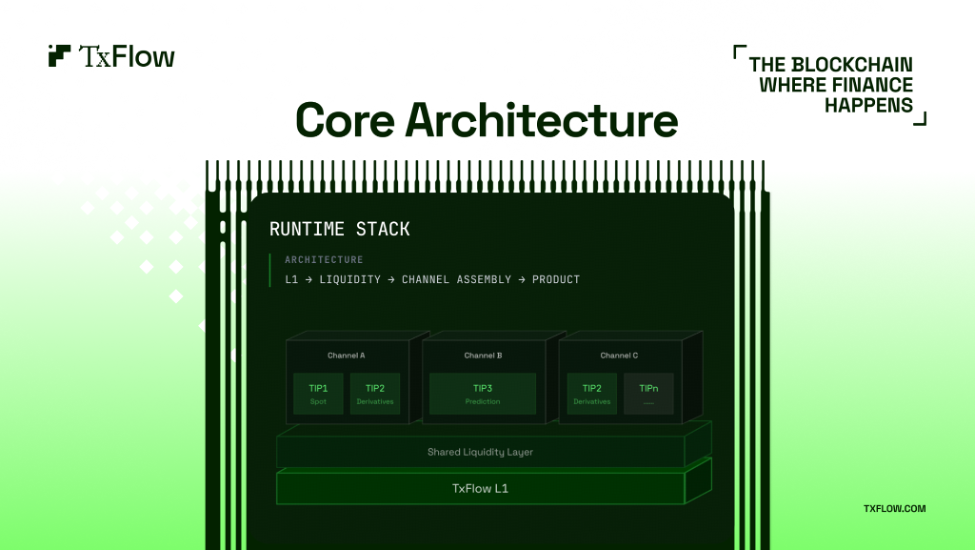Click the Shared Liquidity Layer bar
977x550 pixels.
[x=480, y=452]
